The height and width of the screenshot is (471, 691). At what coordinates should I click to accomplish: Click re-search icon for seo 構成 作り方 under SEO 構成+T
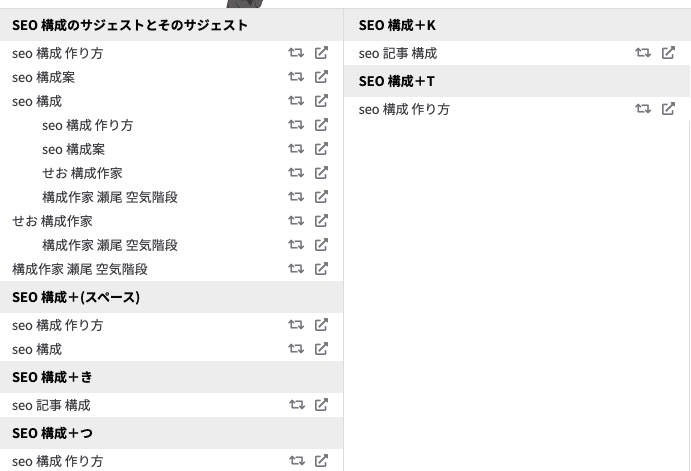tap(643, 109)
